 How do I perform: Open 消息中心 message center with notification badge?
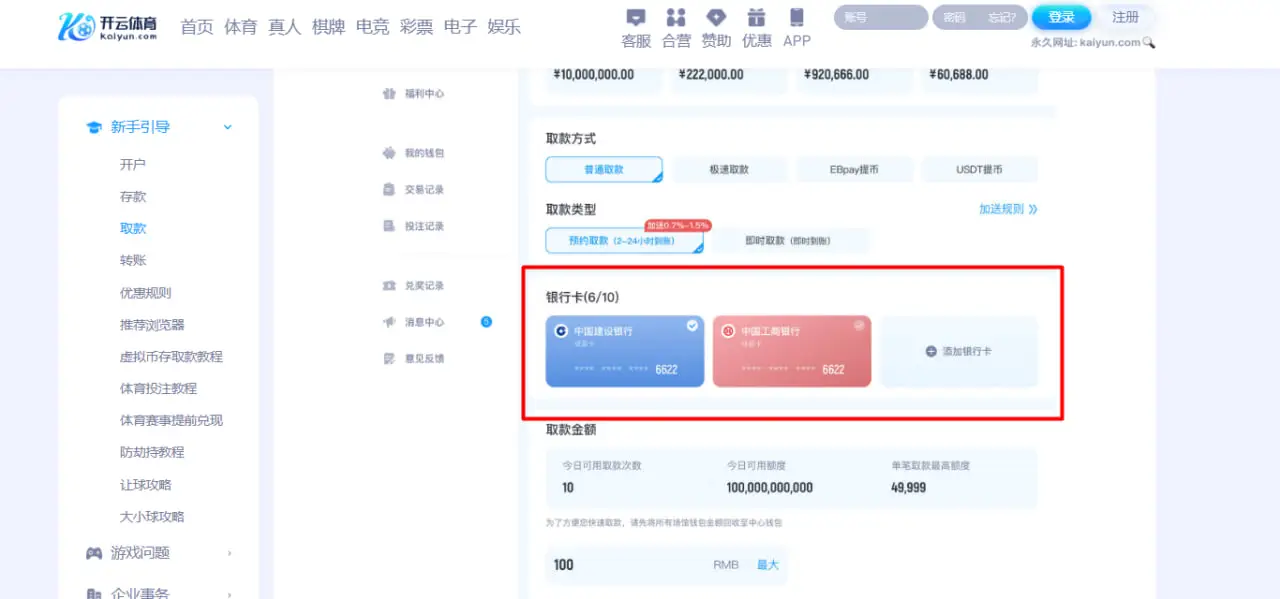click(426, 322)
